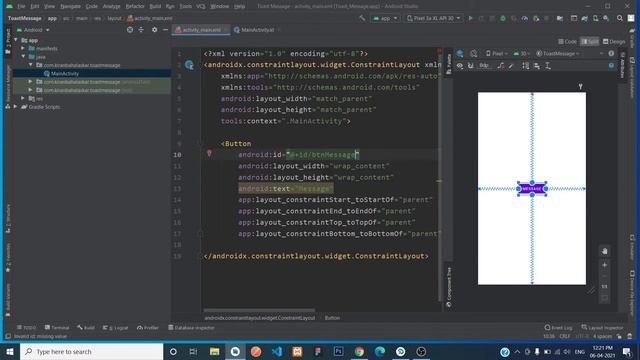
Task: Open the Visual Studio Code taskbar icon
Action: coord(277,351)
